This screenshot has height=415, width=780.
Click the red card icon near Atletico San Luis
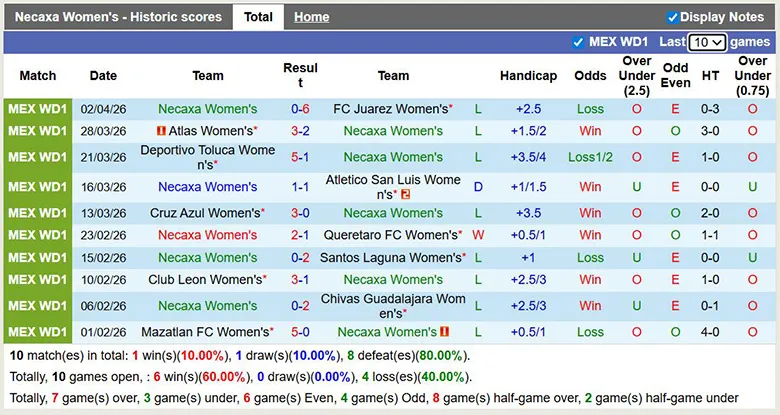pyautogui.click(x=407, y=195)
